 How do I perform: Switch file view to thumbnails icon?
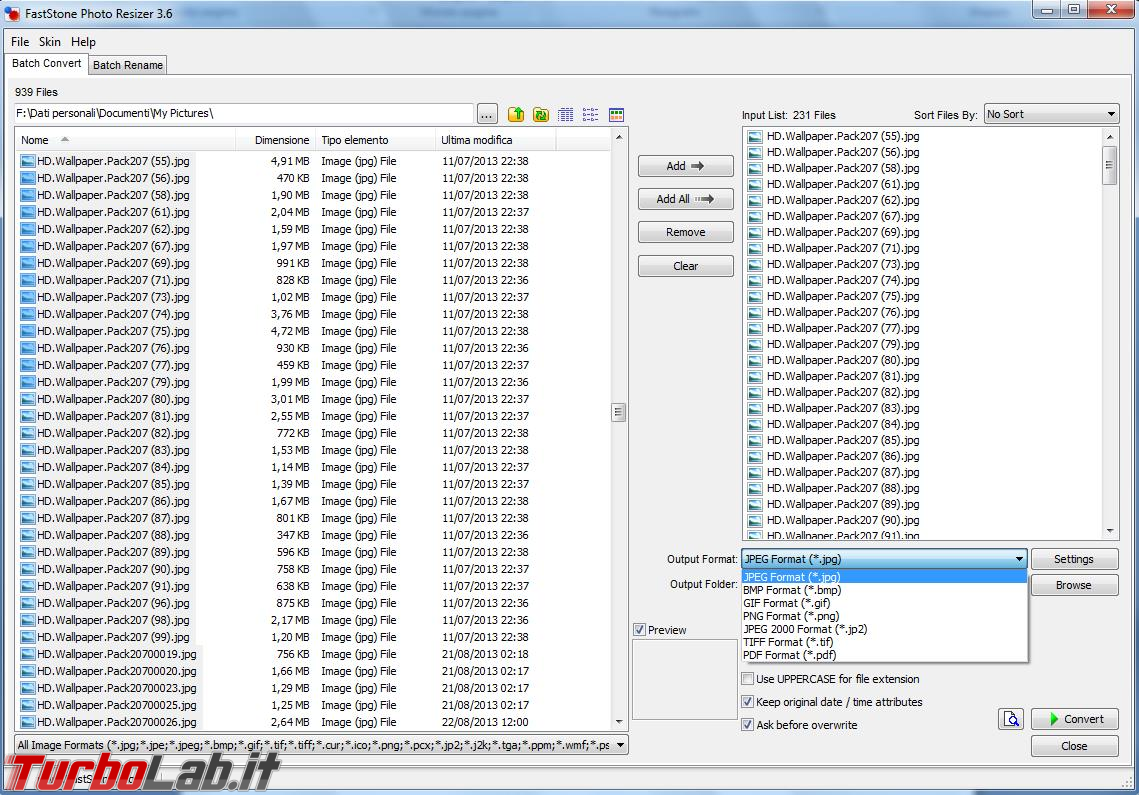(x=616, y=114)
